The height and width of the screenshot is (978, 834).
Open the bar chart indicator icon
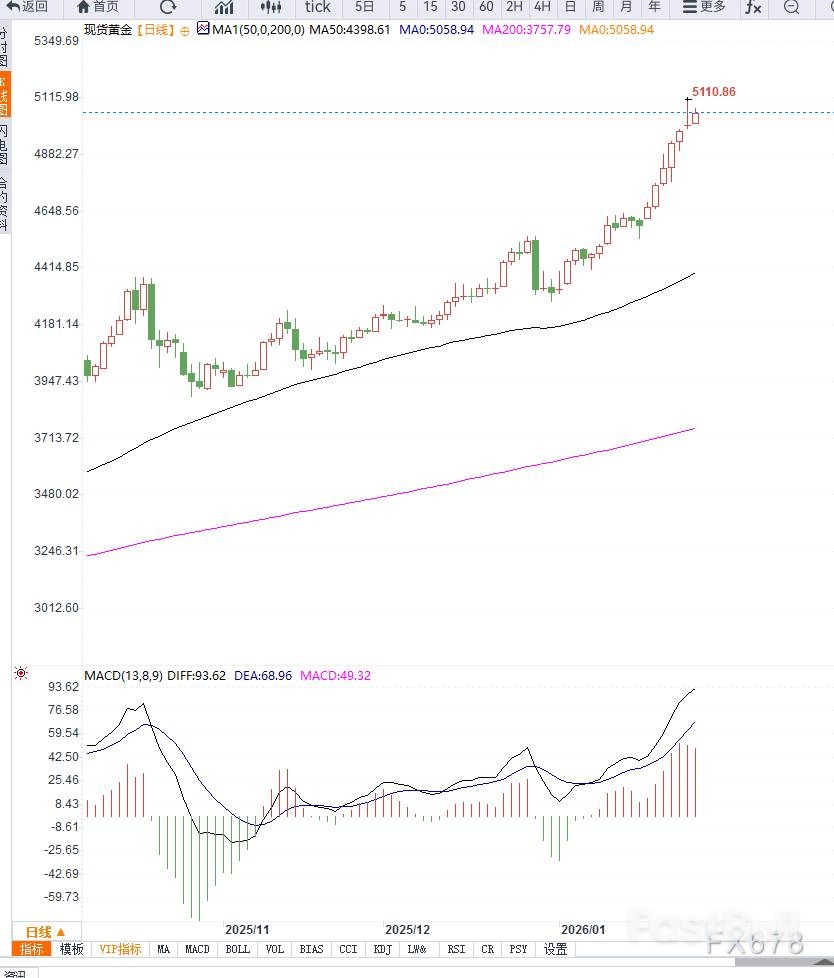click(224, 7)
